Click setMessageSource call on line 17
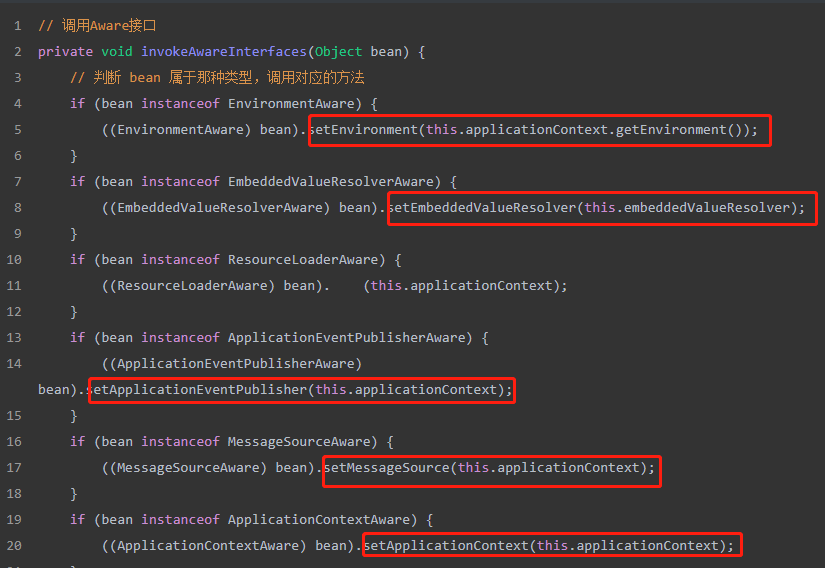This screenshot has width=825, height=568. pyautogui.click(x=489, y=468)
